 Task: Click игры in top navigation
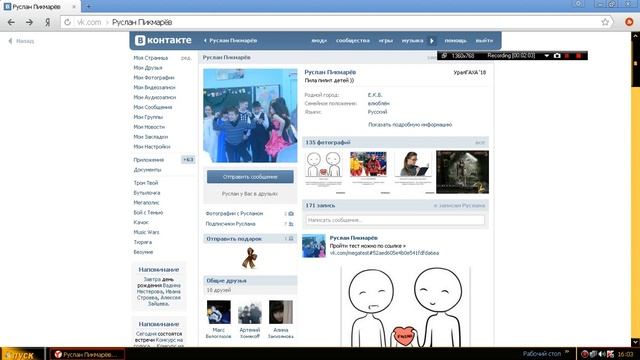385,40
